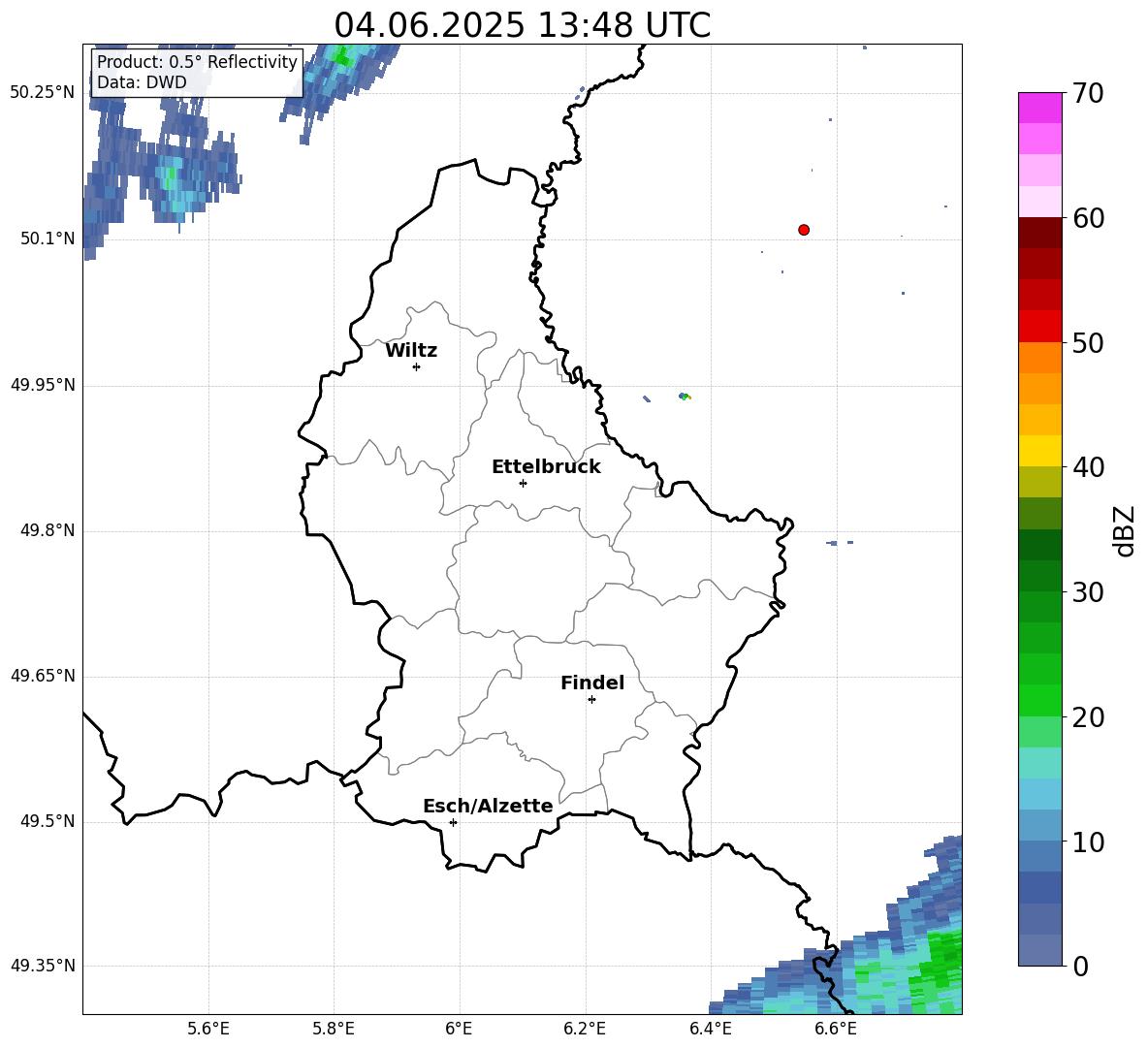Click the 6.6°E longitude label
This screenshot has width=1148, height=1048.
coord(836,1029)
